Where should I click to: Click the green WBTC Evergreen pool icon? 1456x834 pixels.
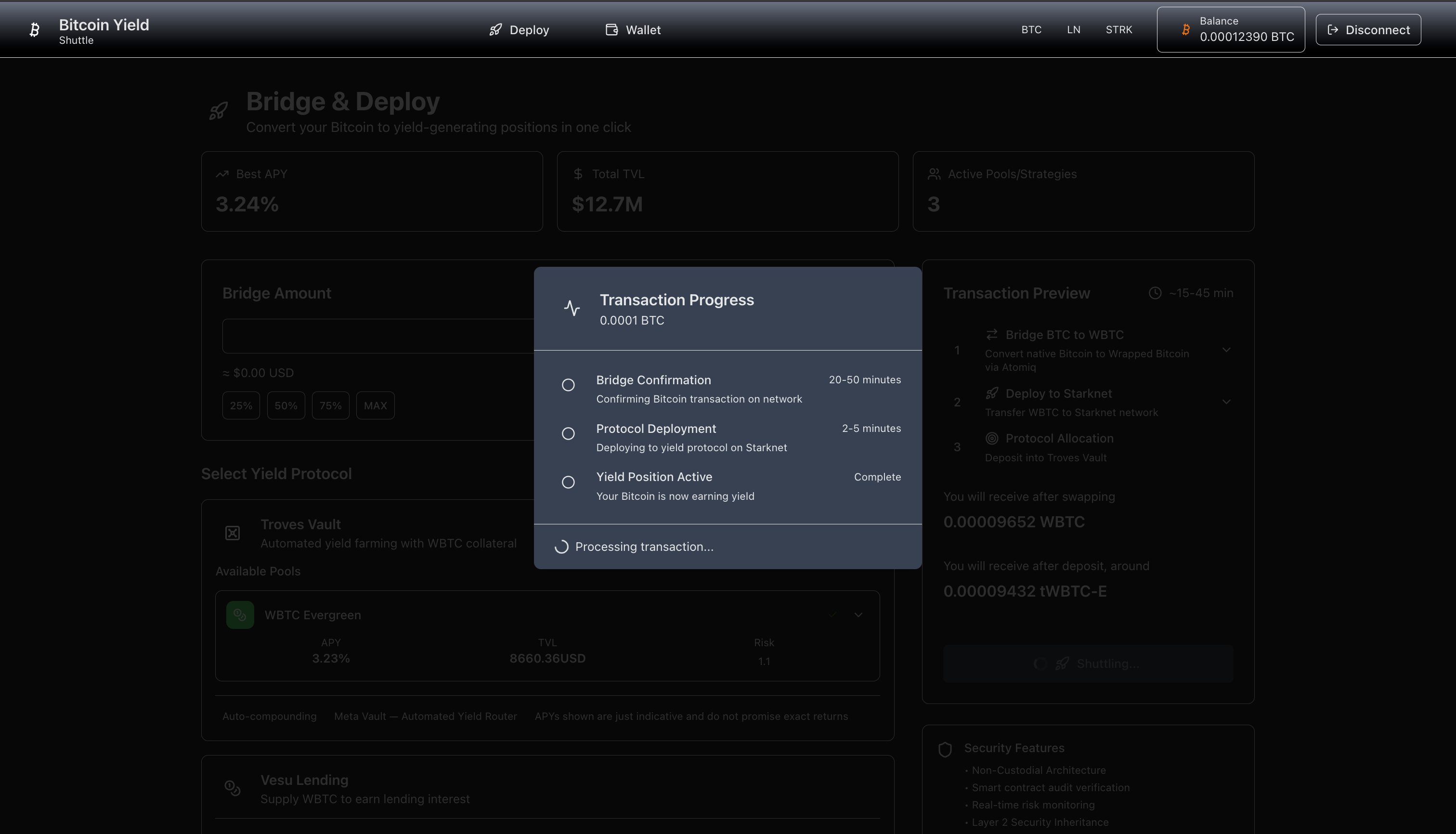pyautogui.click(x=240, y=615)
